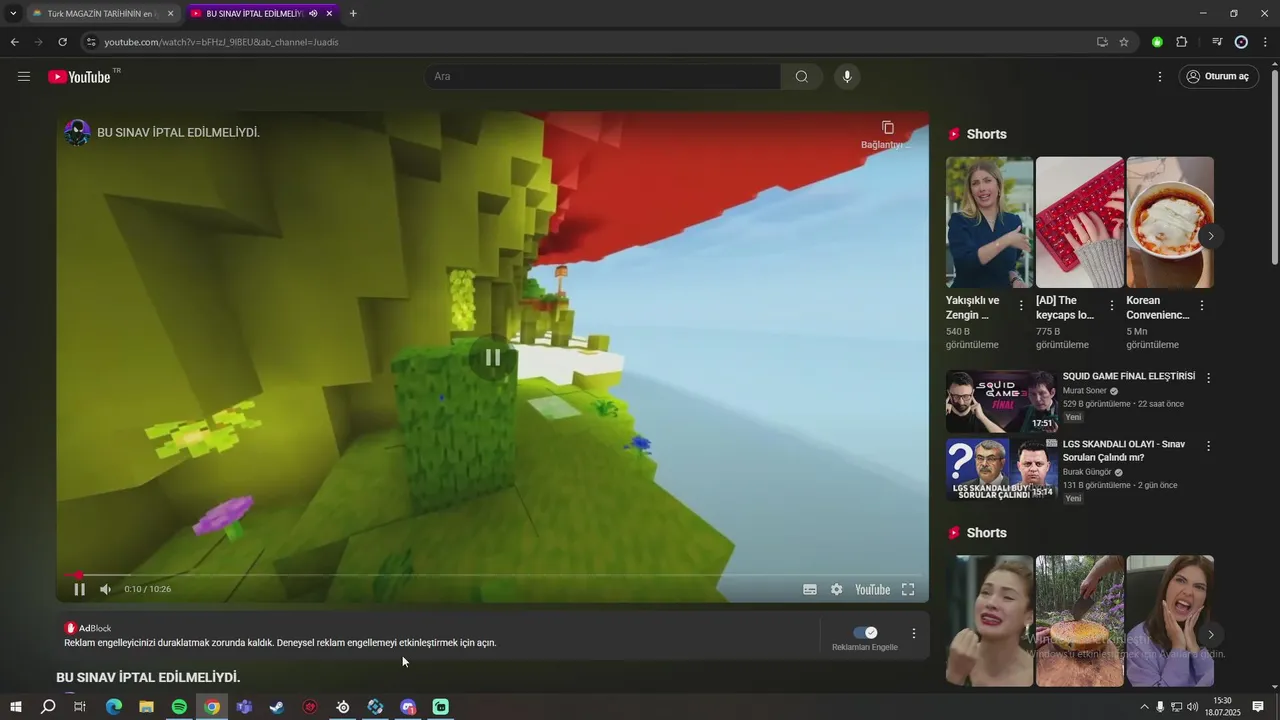Viewport: 1280px width, 720px height.
Task: Reload the current page
Action: pyautogui.click(x=62, y=42)
